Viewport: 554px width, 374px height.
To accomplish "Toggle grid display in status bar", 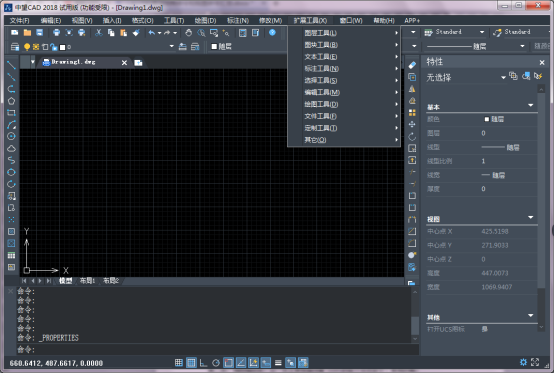I will [191, 363].
